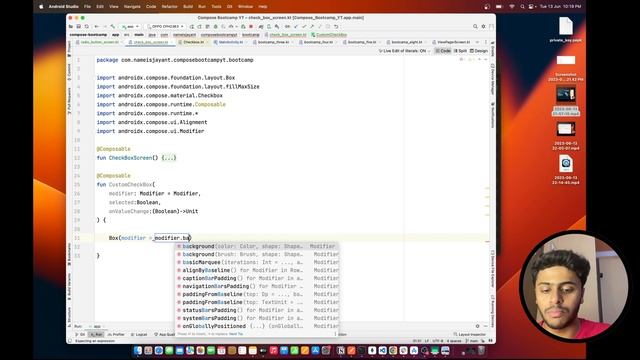The image size is (640, 360).
Task: Select navigationBarsPadding completion suggestion
Action: point(257,287)
